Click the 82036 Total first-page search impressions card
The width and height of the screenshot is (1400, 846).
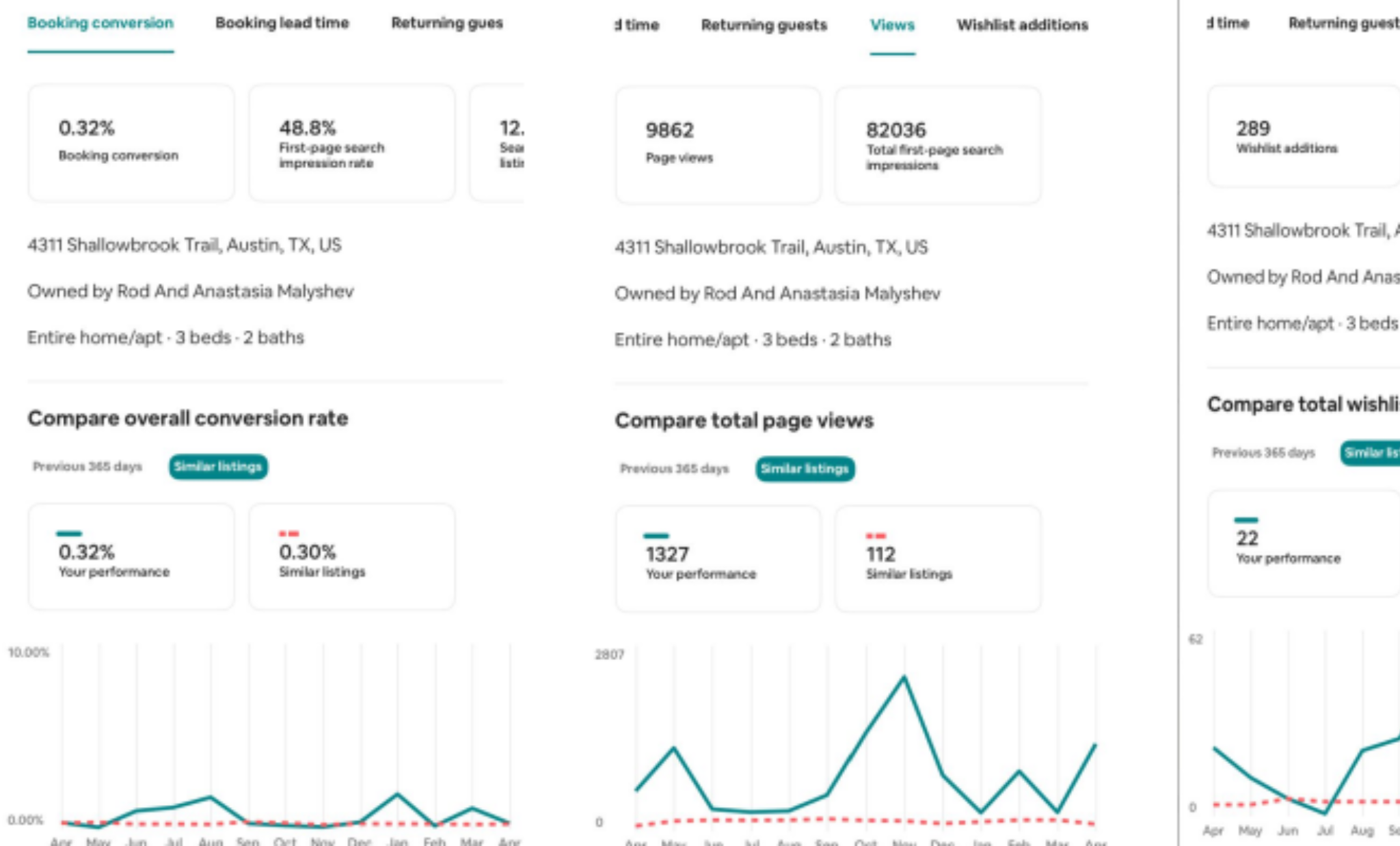(938, 145)
